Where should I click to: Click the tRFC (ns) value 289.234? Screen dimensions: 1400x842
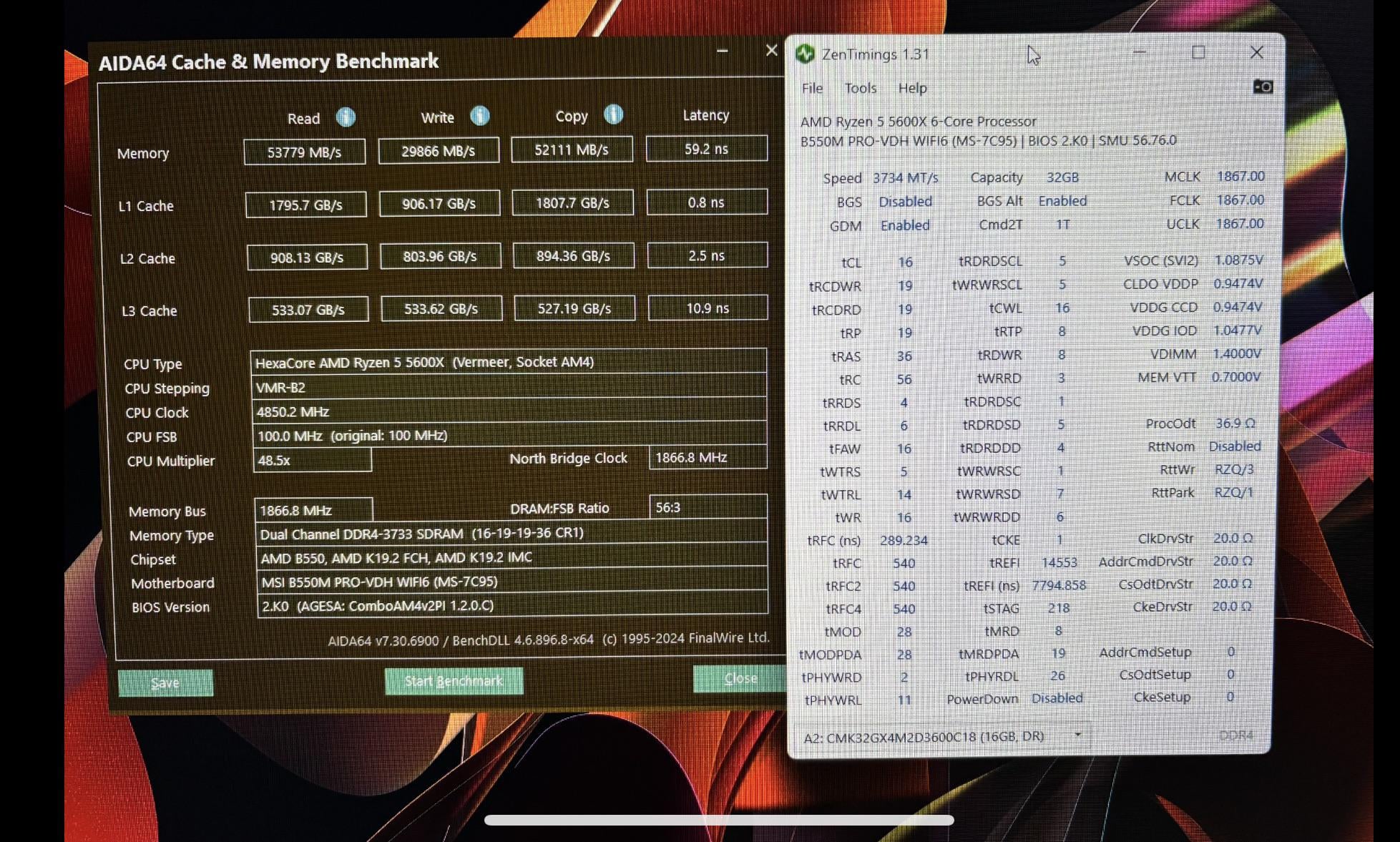pos(904,540)
